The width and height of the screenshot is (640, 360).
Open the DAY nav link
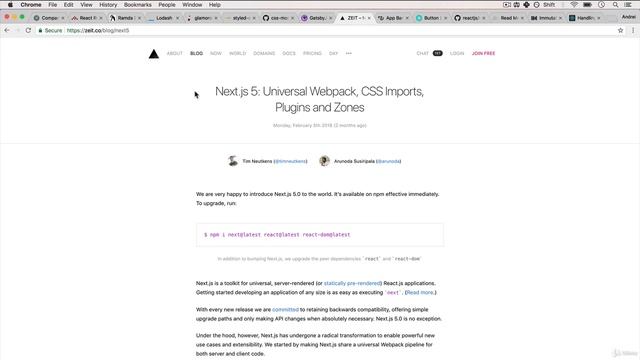pos(333,53)
